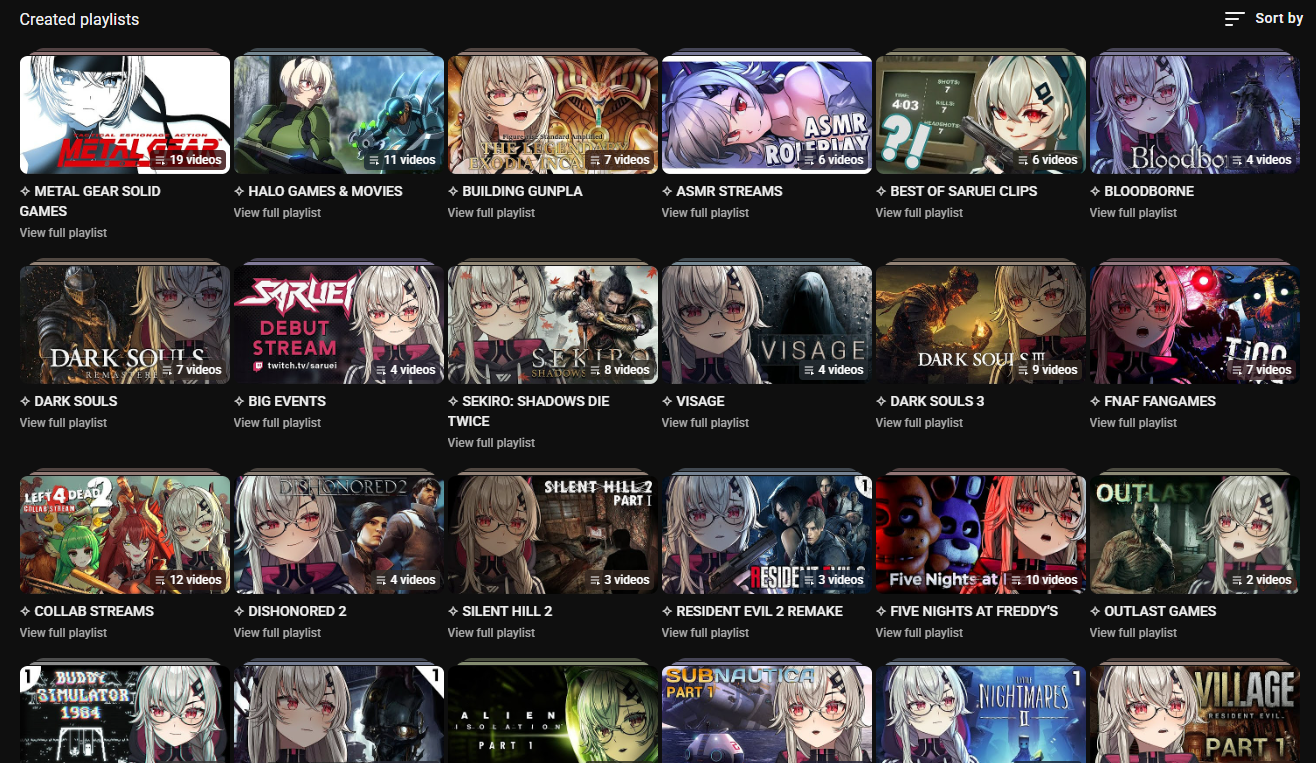
Task: Click the FNAF FANGAMES title
Action: (1153, 401)
